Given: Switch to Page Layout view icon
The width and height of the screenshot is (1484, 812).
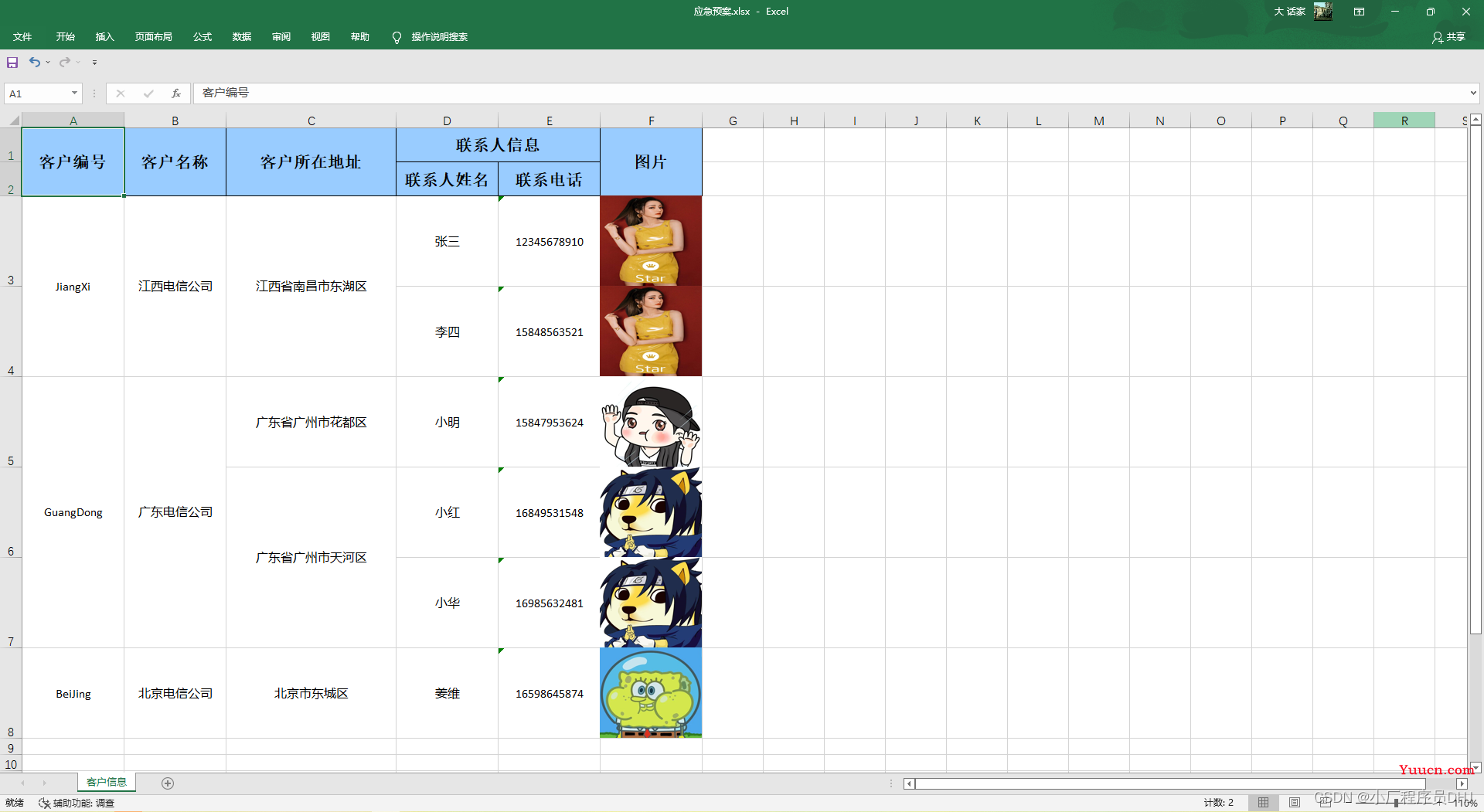Looking at the screenshot, I should pos(1295,803).
